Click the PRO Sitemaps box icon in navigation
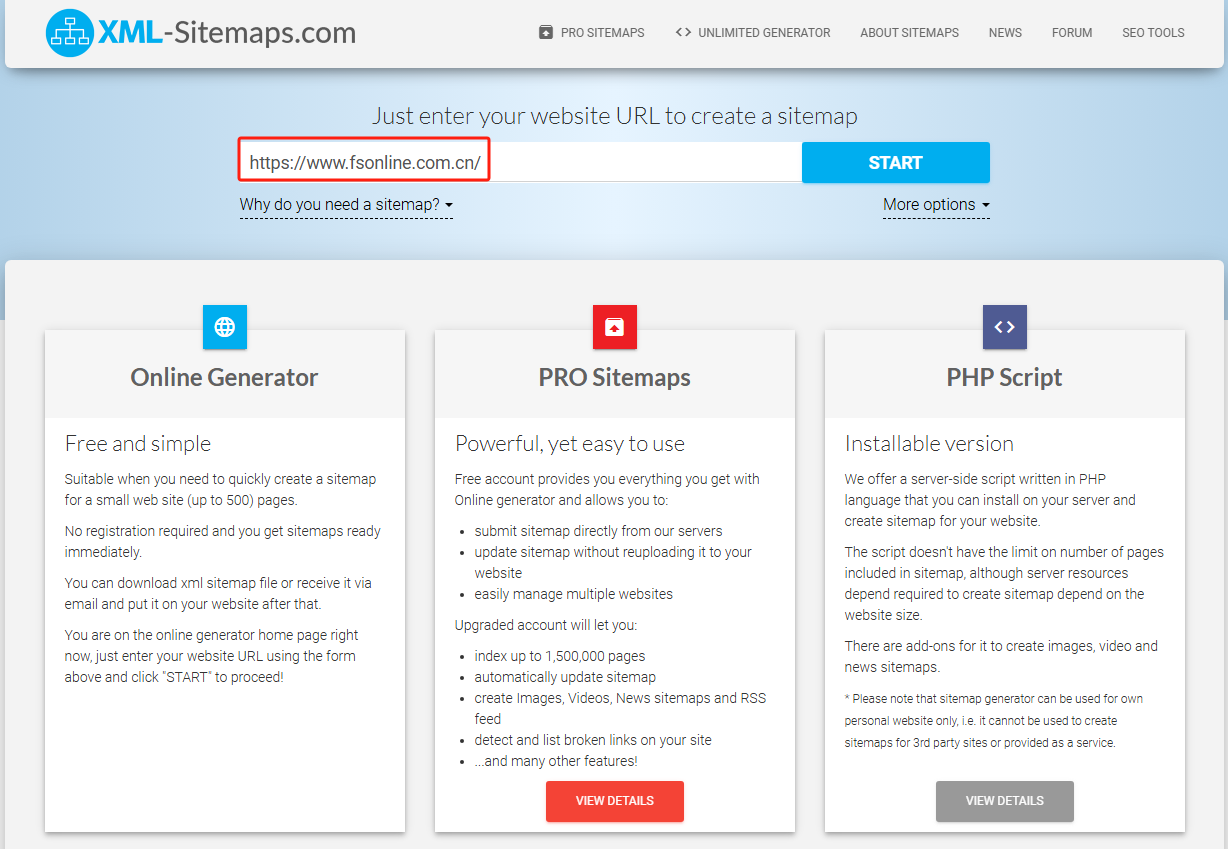 545,32
